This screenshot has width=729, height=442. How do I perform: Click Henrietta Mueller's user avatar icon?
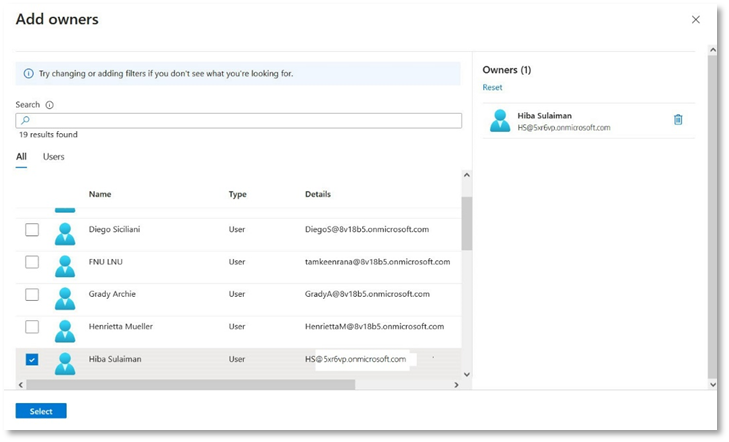tap(65, 328)
